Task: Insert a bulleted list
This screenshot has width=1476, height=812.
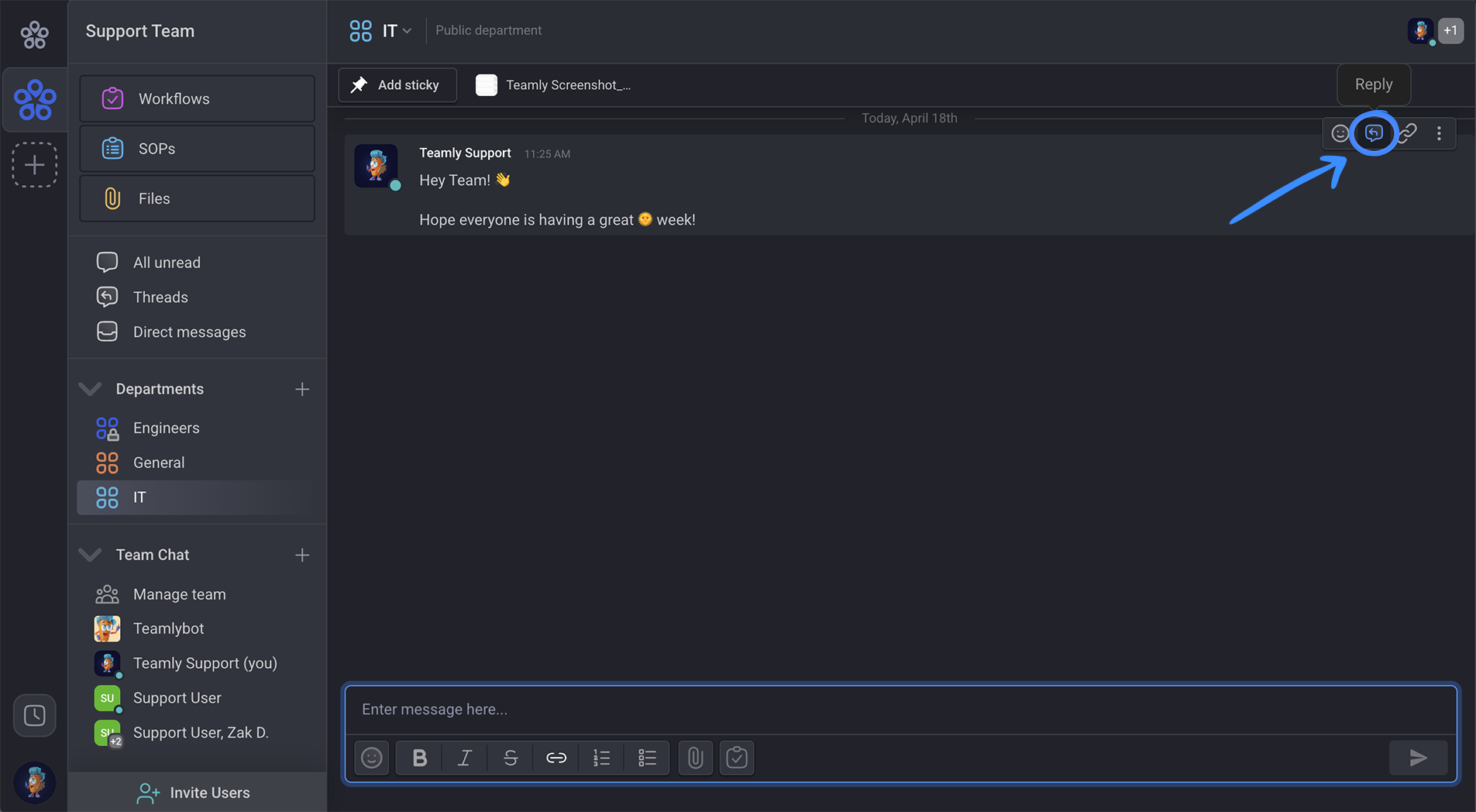Action: click(647, 758)
